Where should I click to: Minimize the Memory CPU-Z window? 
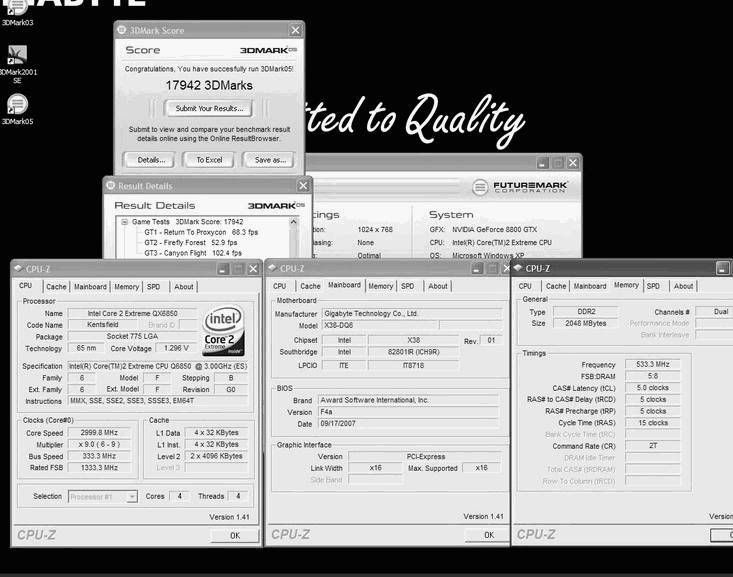[x=722, y=268]
